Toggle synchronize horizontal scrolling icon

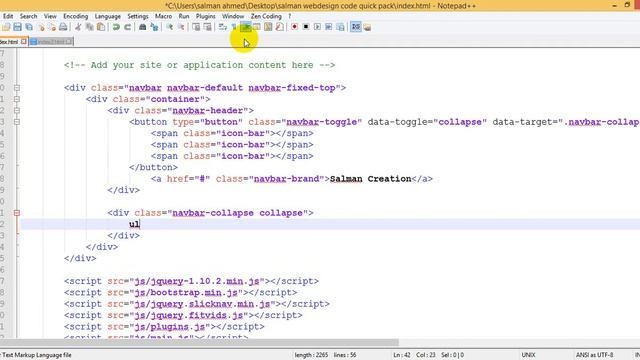pyautogui.click(x=207, y=27)
